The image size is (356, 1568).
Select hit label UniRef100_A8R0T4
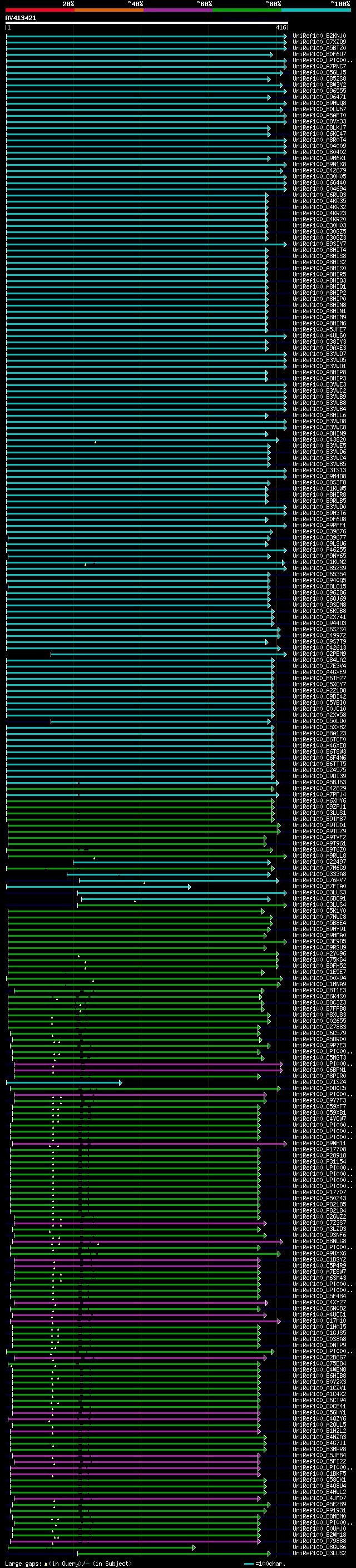coord(319,140)
